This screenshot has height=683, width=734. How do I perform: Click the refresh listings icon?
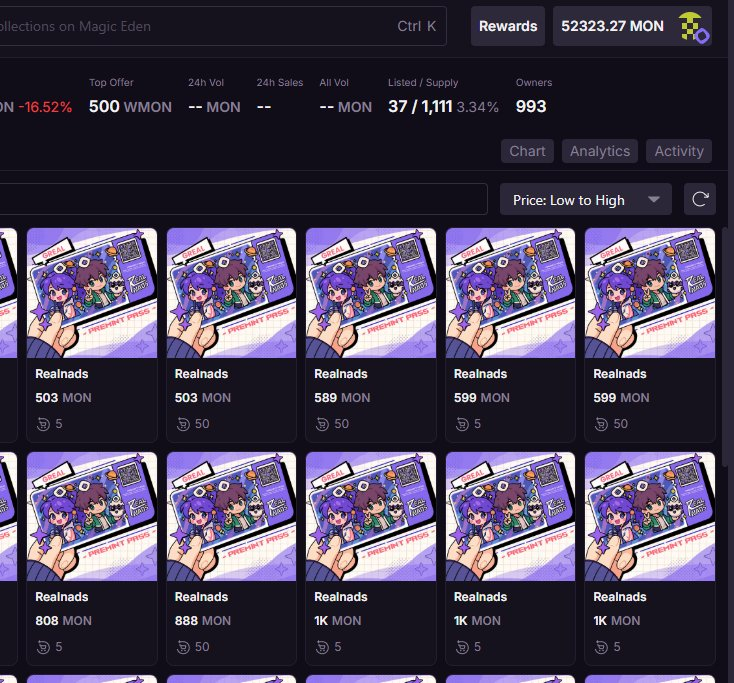699,199
